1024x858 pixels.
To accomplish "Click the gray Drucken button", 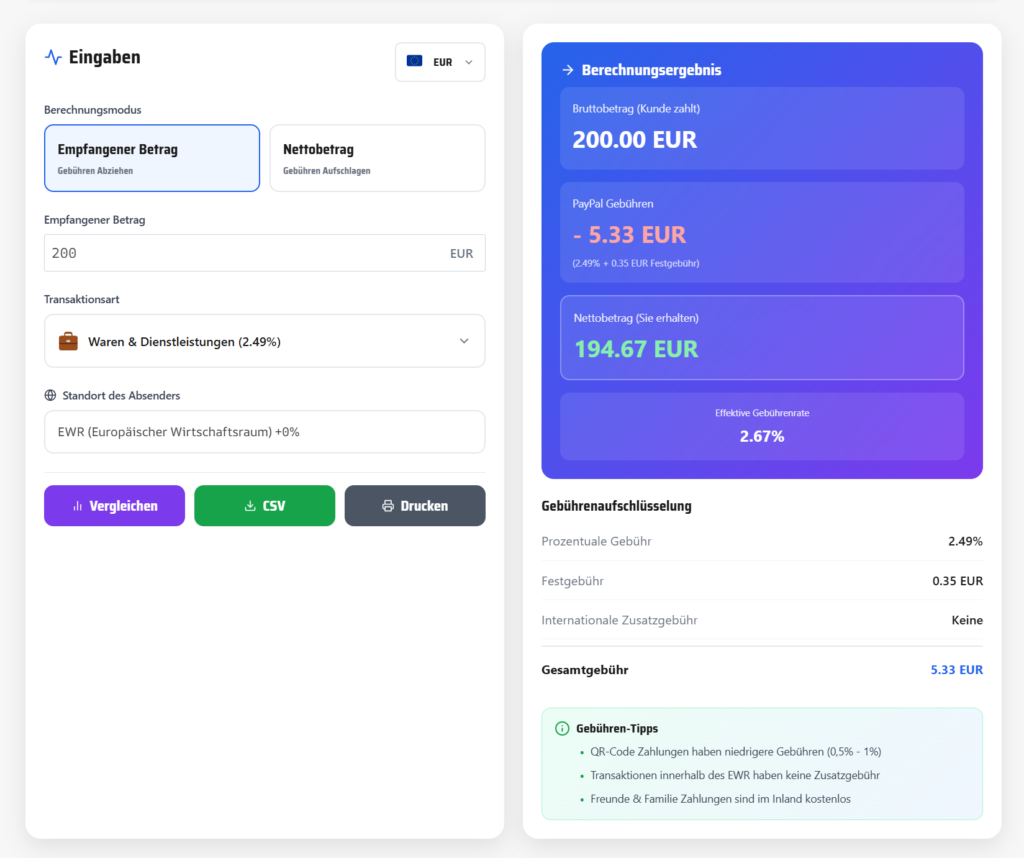I will pyautogui.click(x=414, y=506).
